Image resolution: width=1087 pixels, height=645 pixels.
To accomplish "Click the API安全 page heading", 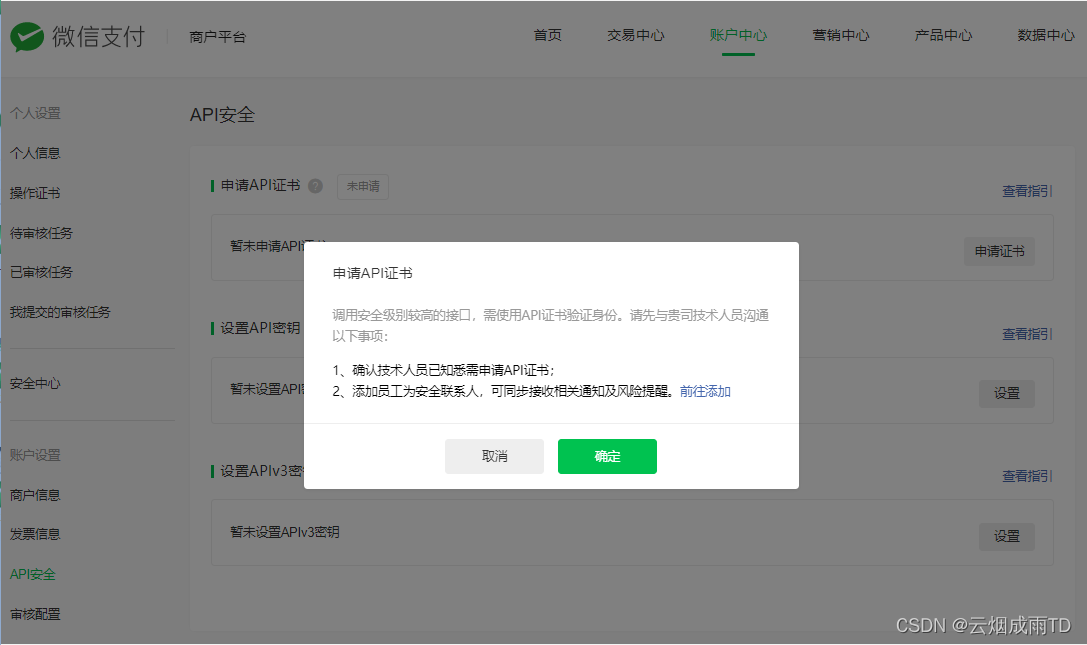I will click(x=223, y=114).
